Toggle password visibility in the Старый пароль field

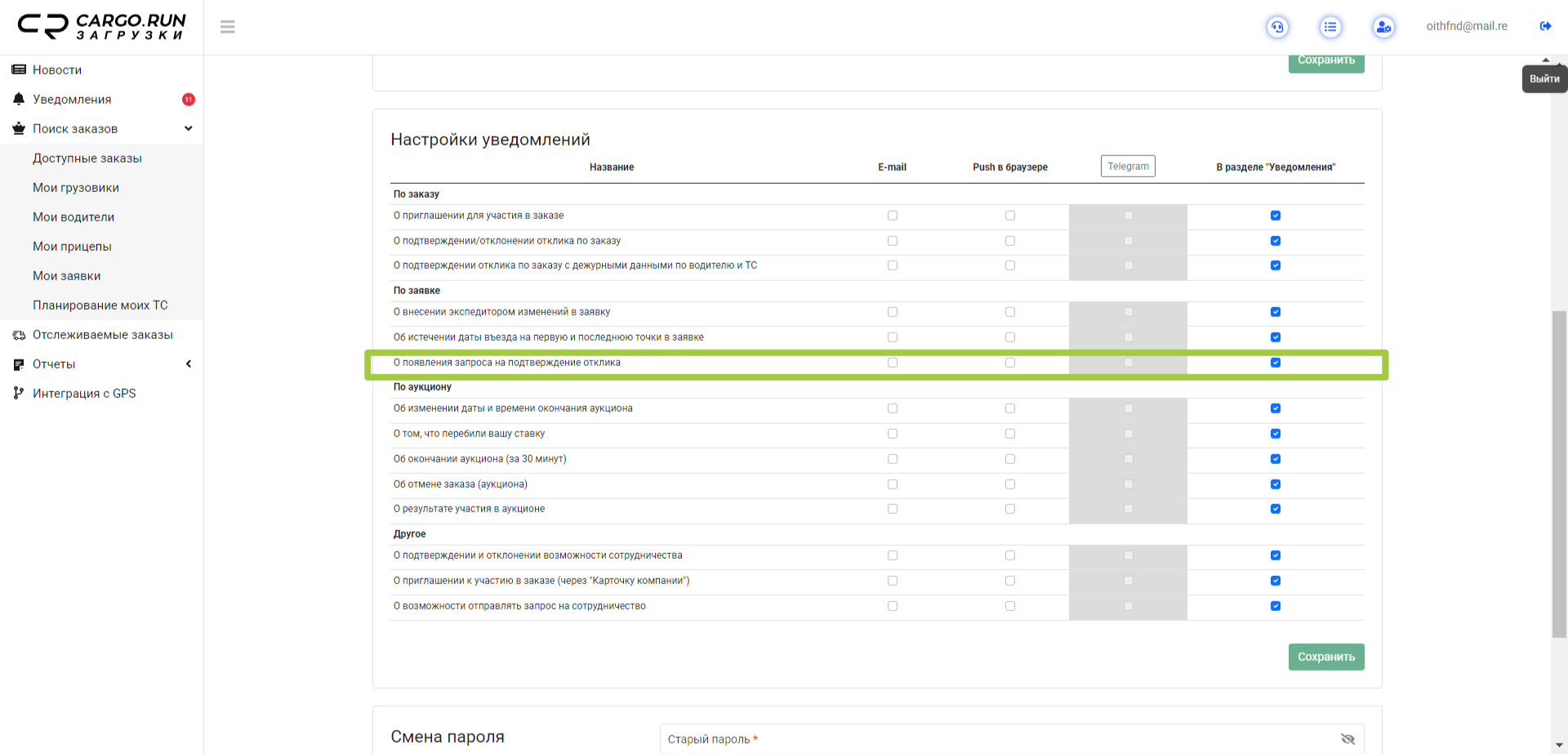tap(1347, 738)
